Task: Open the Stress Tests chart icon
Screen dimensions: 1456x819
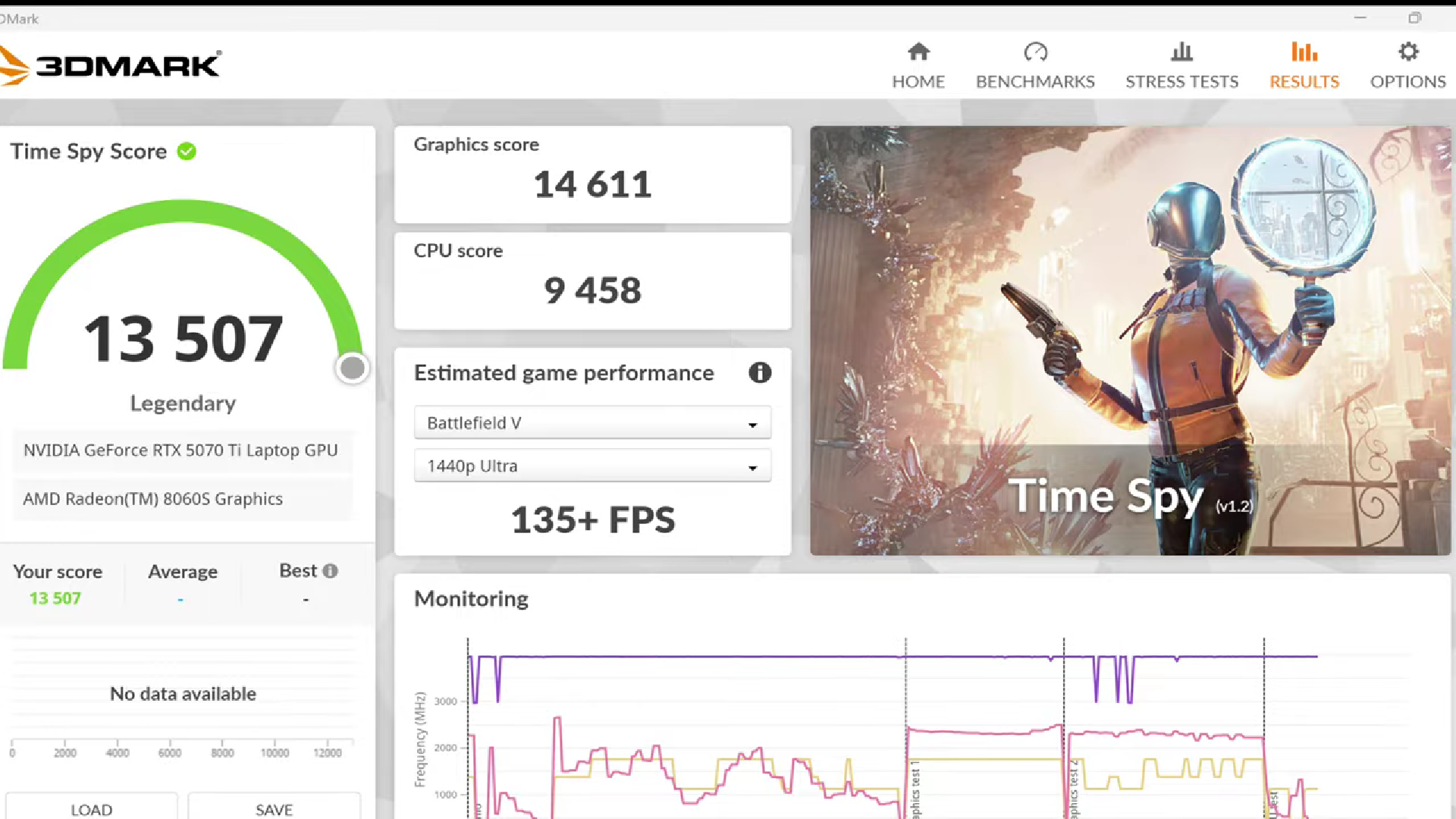Action: coord(1181,52)
